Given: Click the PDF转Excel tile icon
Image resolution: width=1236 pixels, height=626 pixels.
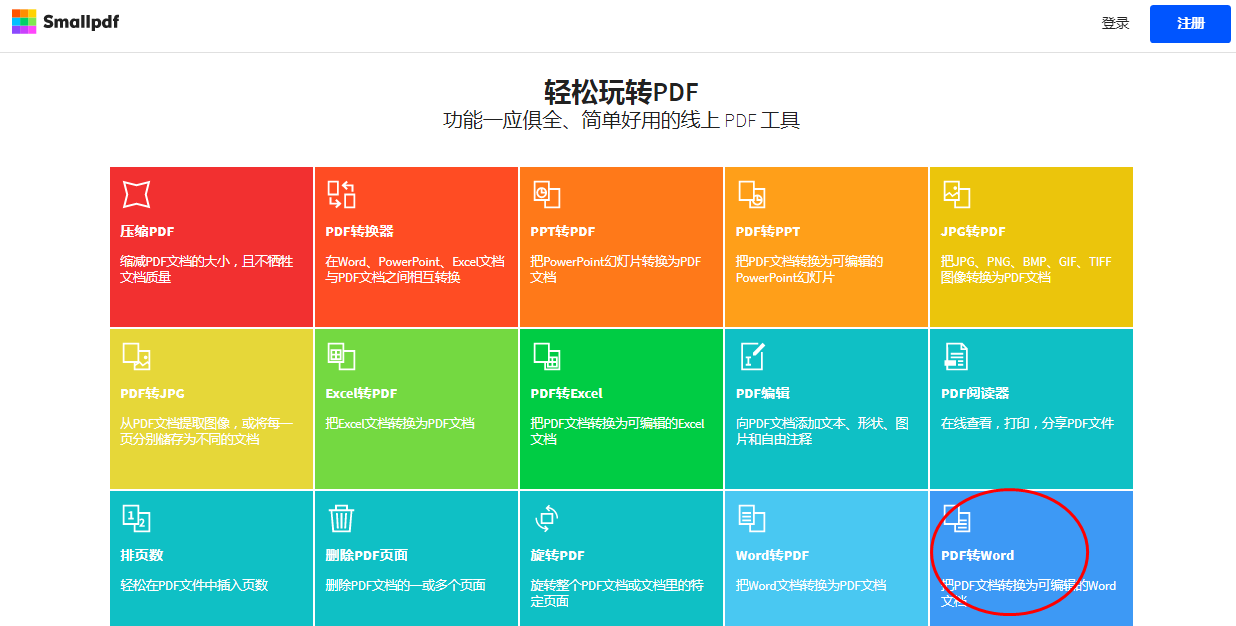Looking at the screenshot, I should [546, 356].
